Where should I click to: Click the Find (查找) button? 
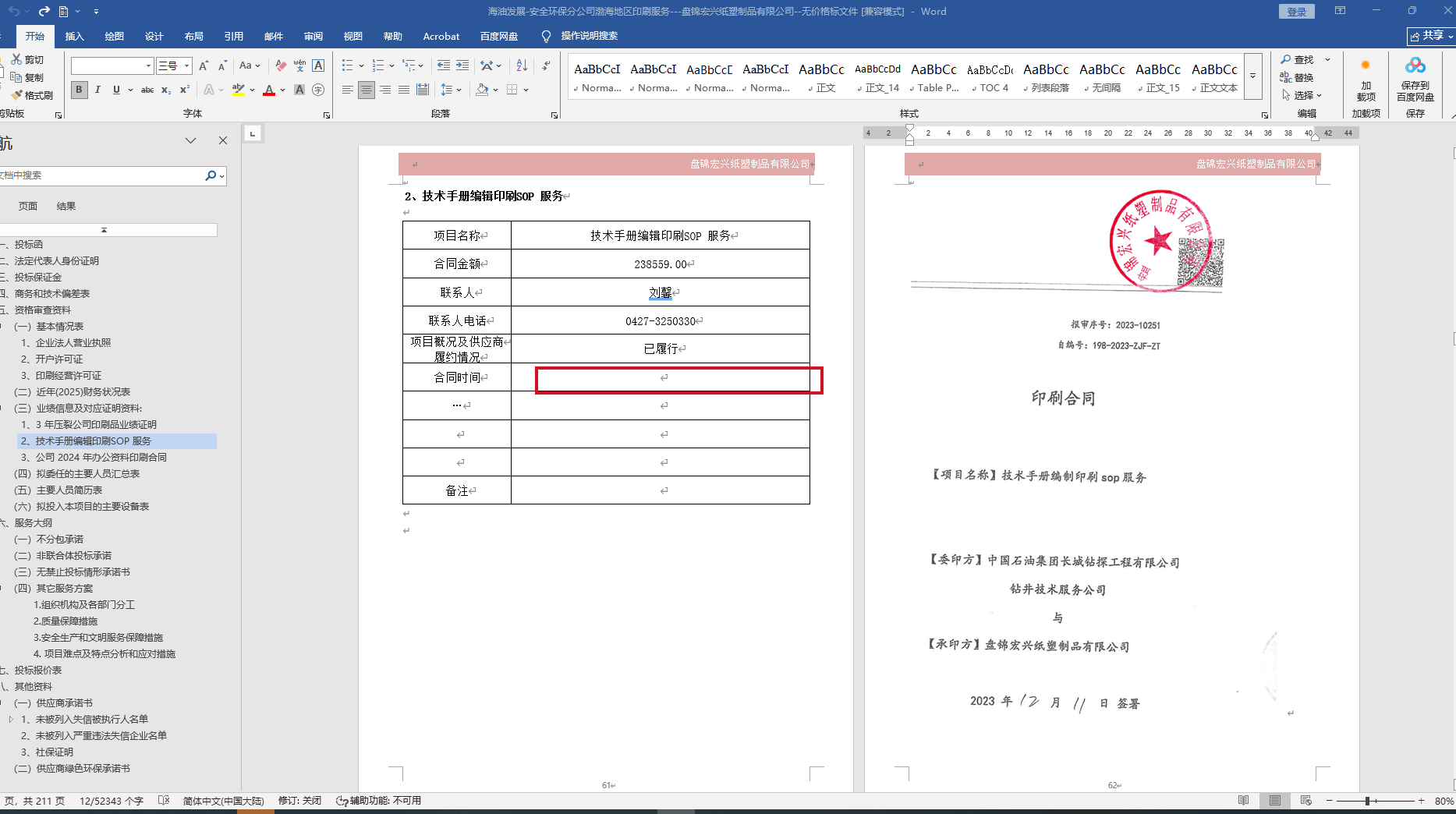click(1297, 59)
